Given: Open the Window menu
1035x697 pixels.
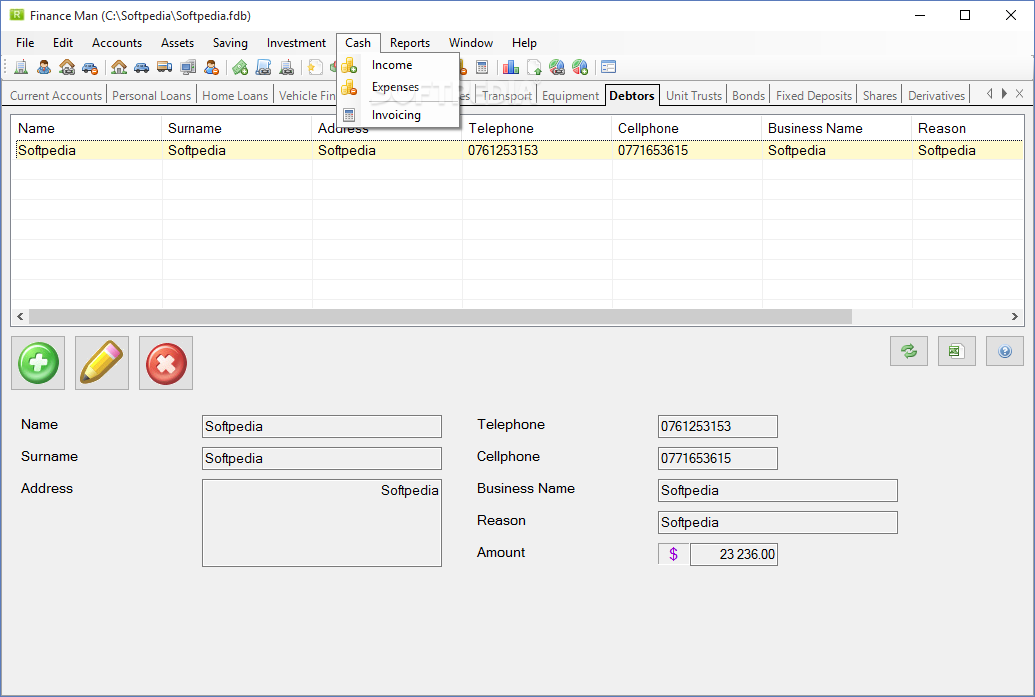Looking at the screenshot, I should pos(471,43).
